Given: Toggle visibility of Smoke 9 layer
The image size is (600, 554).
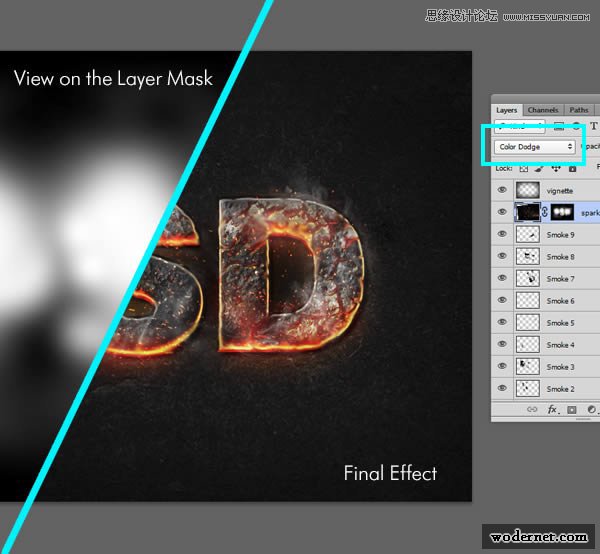Looking at the screenshot, I should tap(502, 234).
